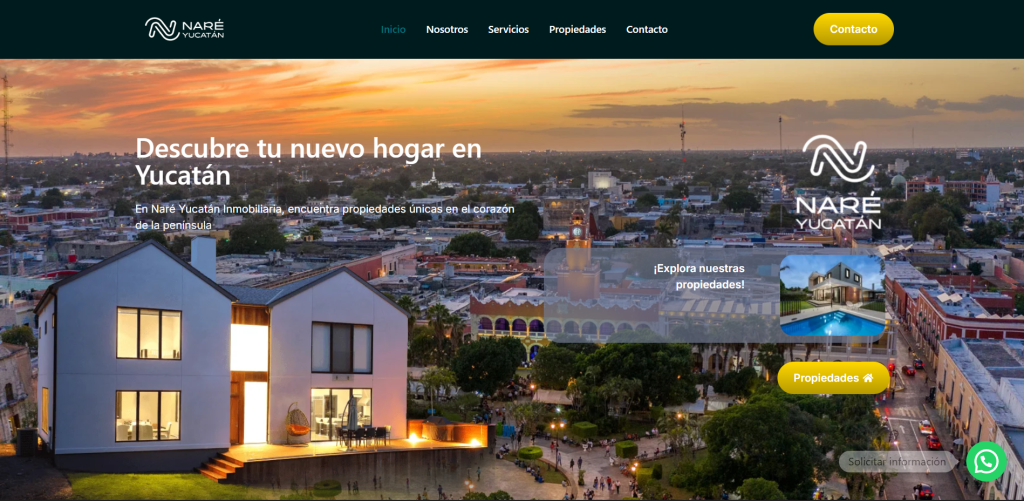This screenshot has height=501, width=1024.
Task: Open the pool house thumbnail image
Action: (832, 296)
